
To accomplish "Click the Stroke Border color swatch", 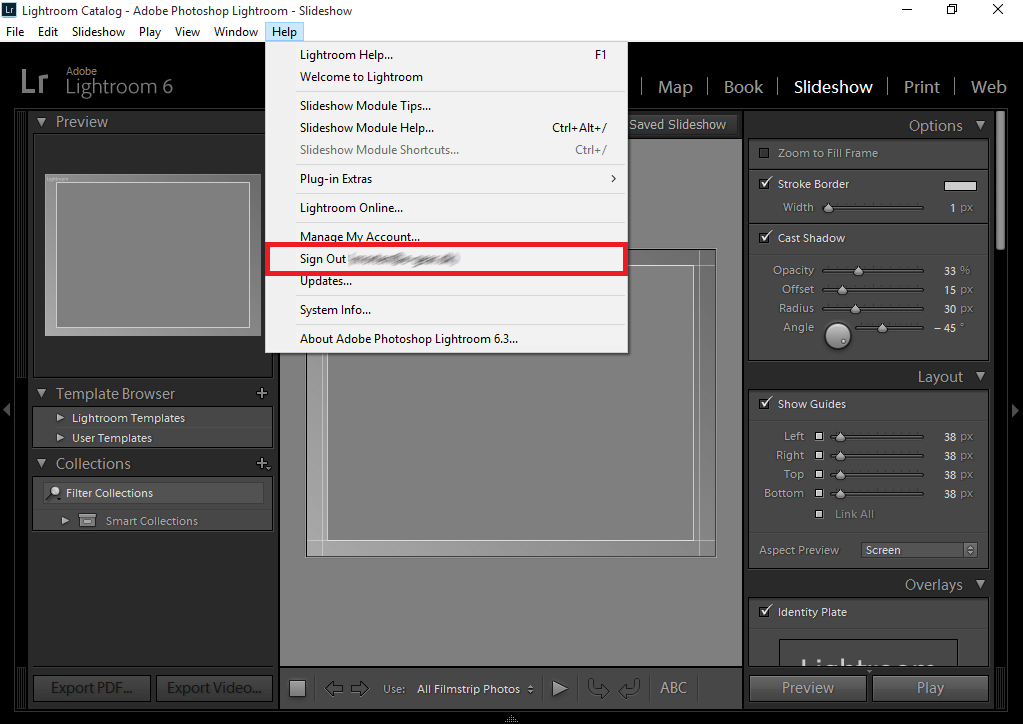I will pos(960,185).
